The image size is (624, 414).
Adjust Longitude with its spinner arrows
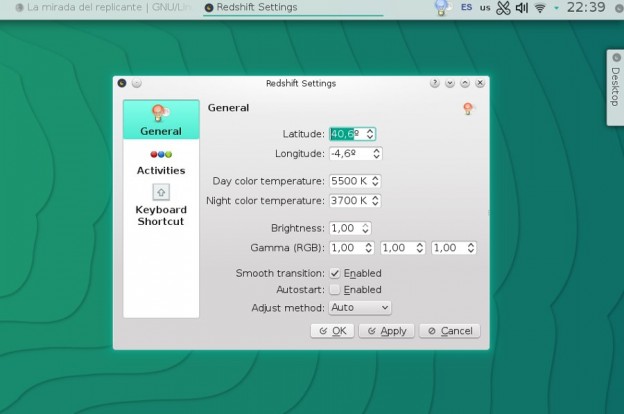point(376,154)
